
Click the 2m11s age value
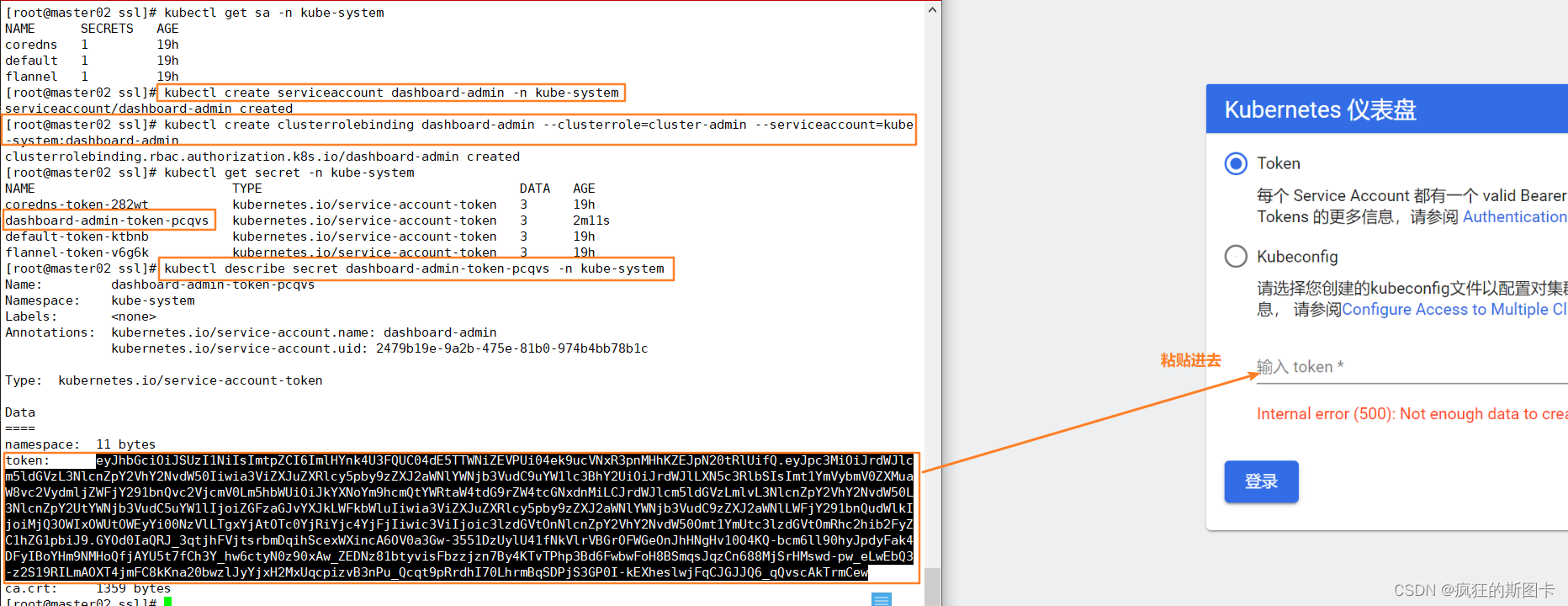(x=591, y=221)
